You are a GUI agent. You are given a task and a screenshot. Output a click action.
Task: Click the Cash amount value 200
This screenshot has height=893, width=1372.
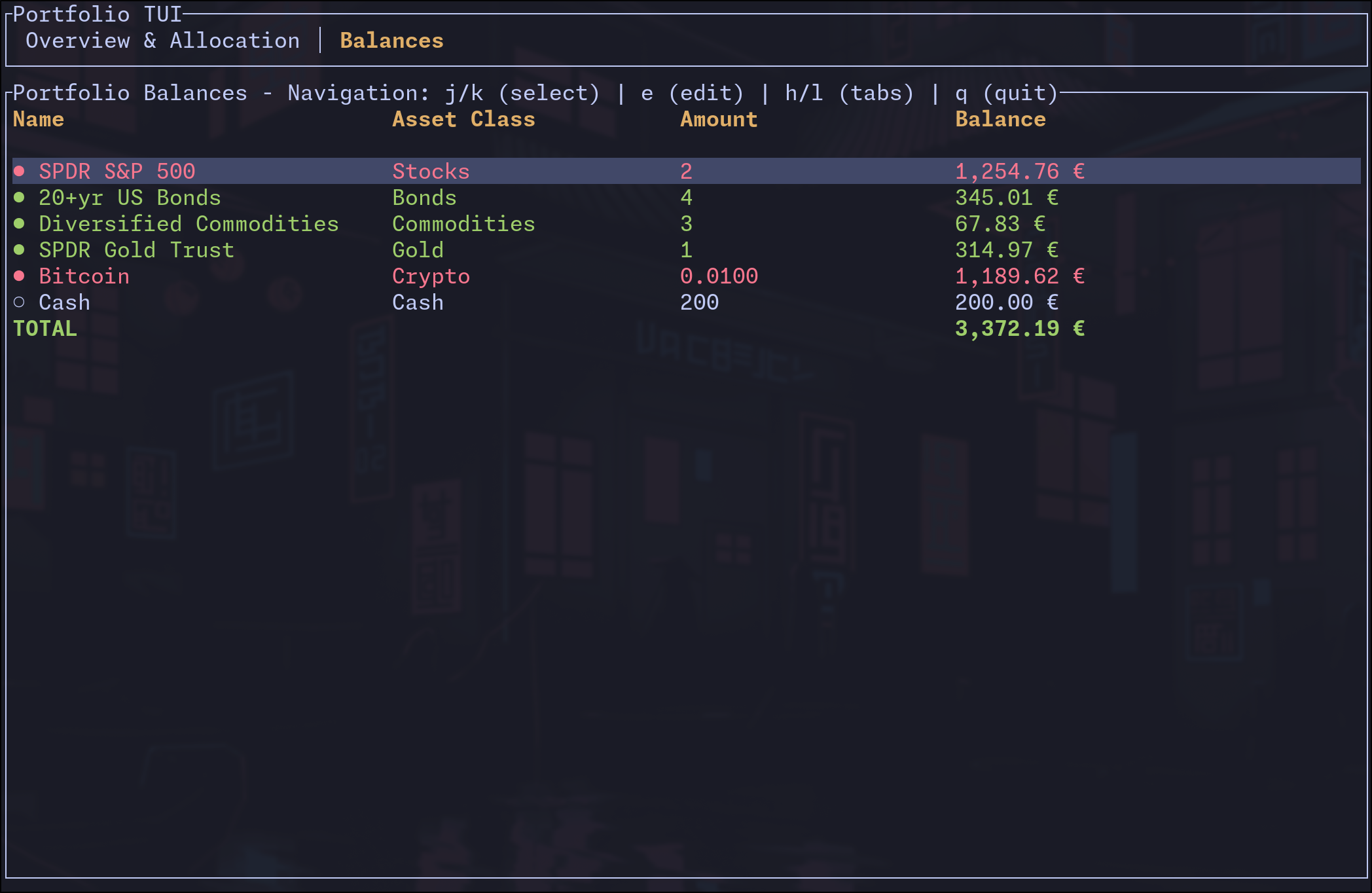[x=699, y=302]
